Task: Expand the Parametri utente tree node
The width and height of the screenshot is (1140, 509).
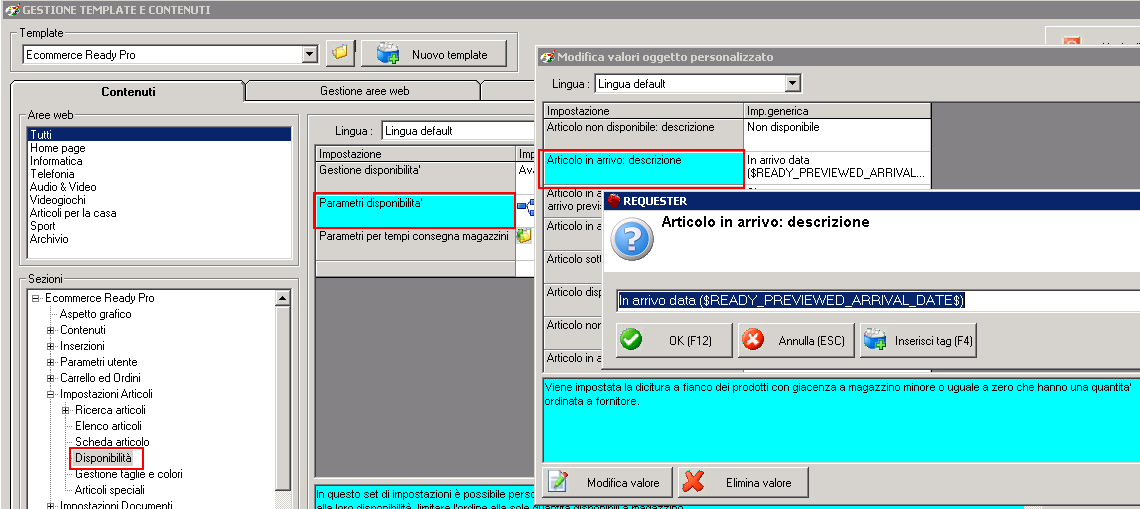Action: 50,362
